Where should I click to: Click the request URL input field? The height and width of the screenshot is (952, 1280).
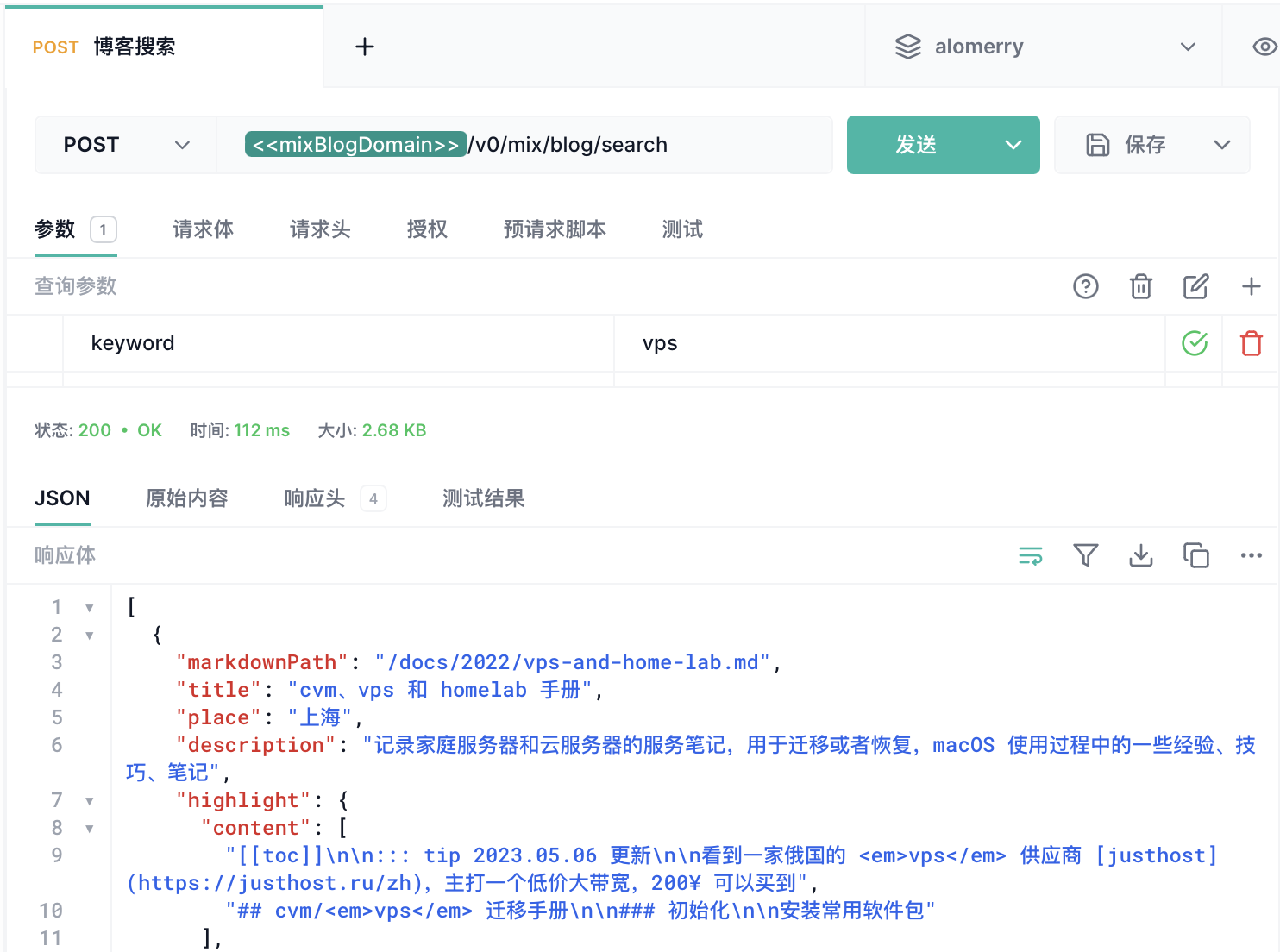(x=524, y=145)
